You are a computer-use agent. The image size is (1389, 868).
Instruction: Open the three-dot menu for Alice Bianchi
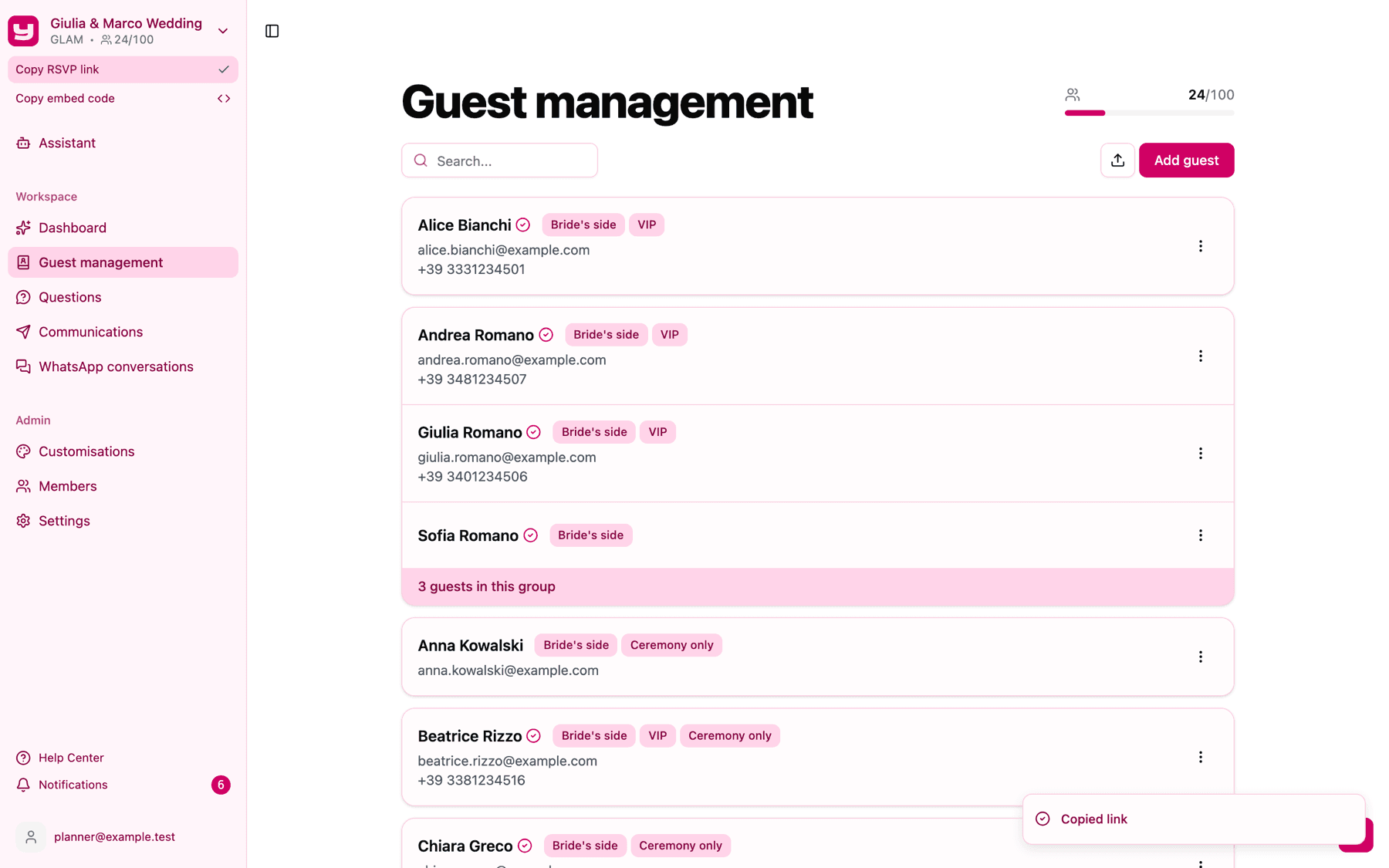[1200, 246]
